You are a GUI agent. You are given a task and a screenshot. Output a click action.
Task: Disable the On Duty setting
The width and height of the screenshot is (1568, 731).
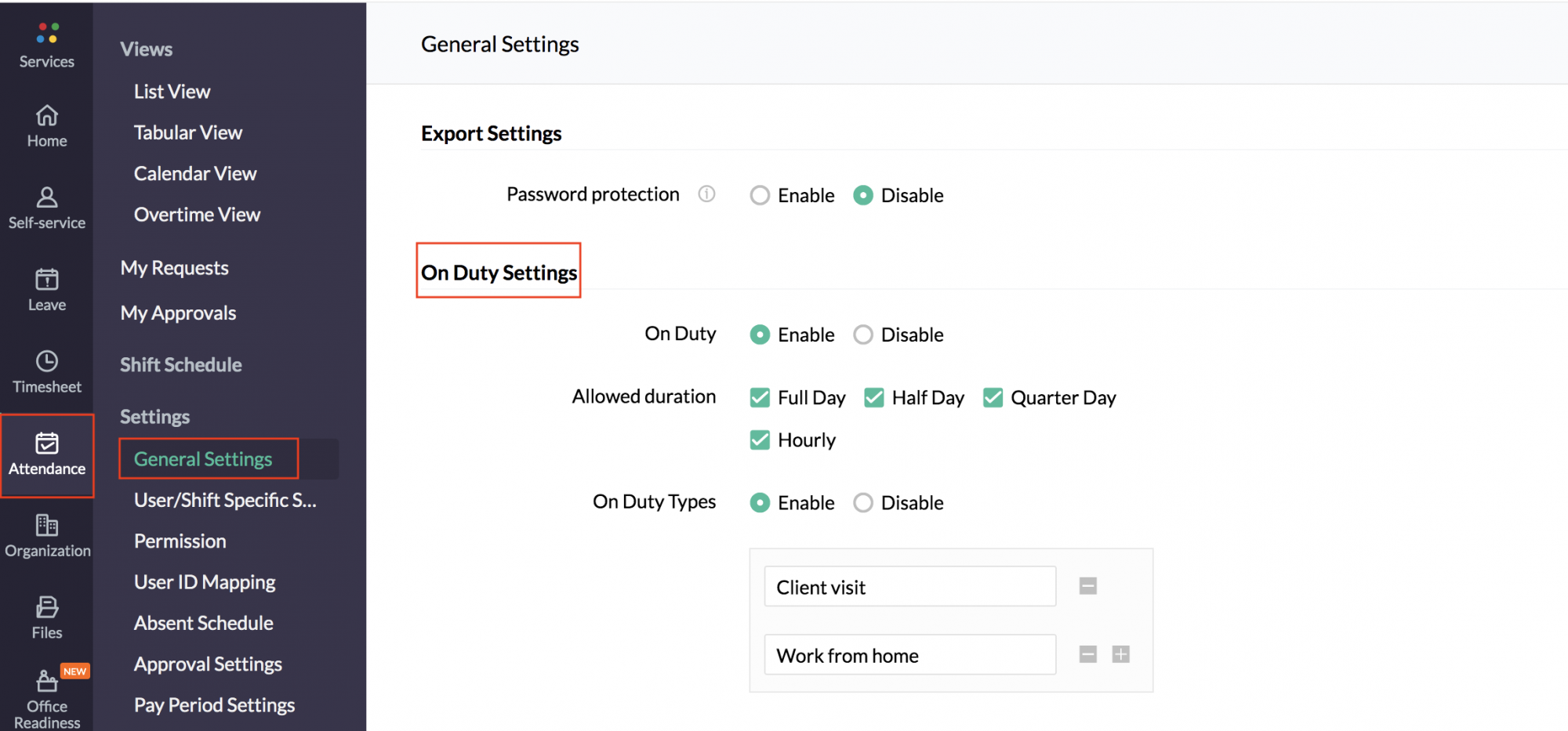point(863,335)
